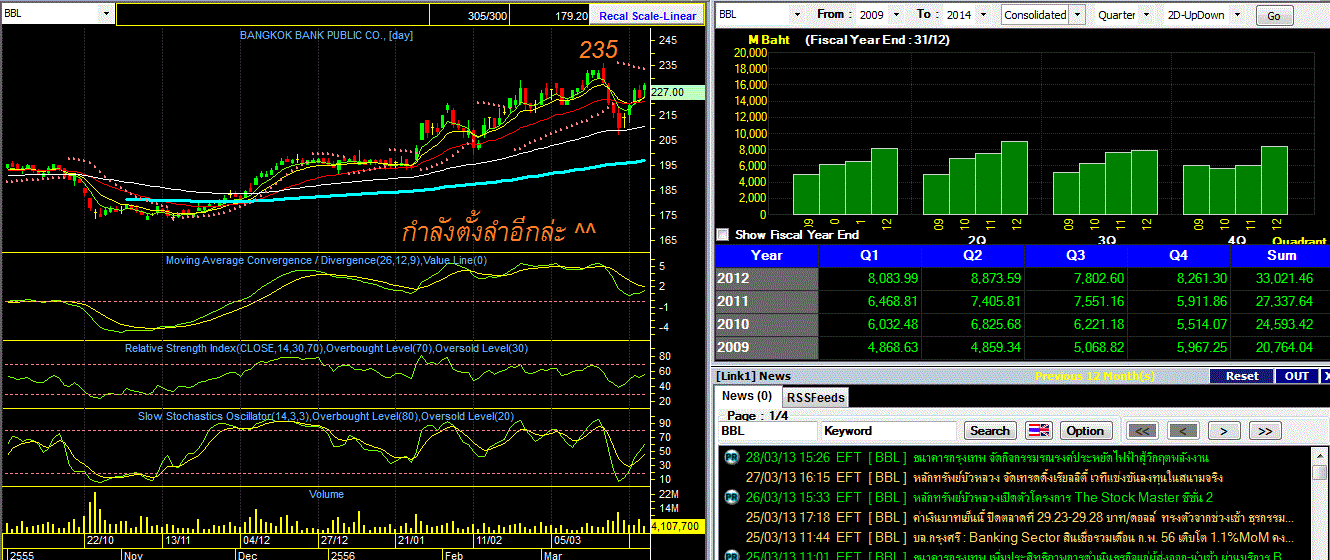Click the 2010 Q3 value 6,221.18
1330x560 pixels.
click(1098, 325)
